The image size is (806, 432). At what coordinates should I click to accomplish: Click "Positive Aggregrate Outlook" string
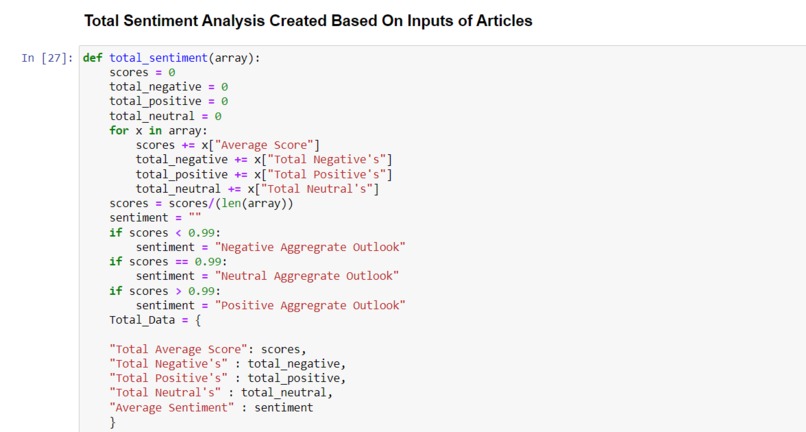click(310, 305)
